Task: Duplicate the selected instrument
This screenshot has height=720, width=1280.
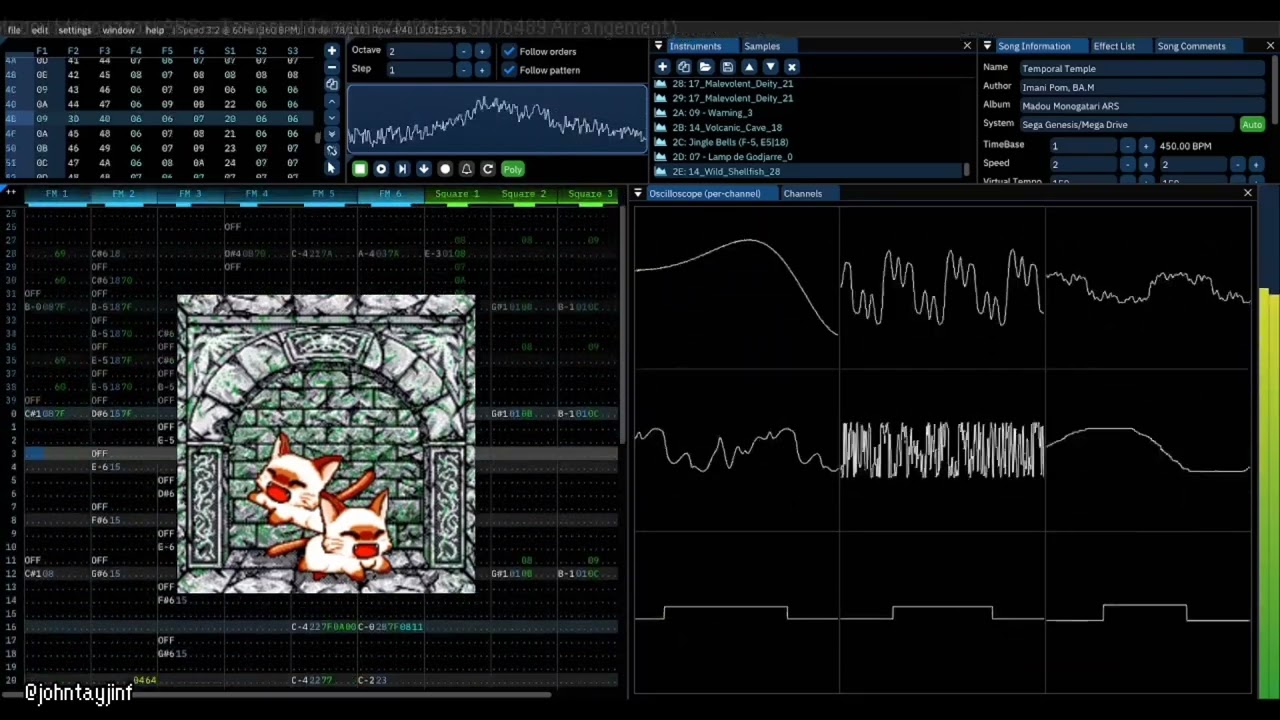Action: (x=684, y=67)
